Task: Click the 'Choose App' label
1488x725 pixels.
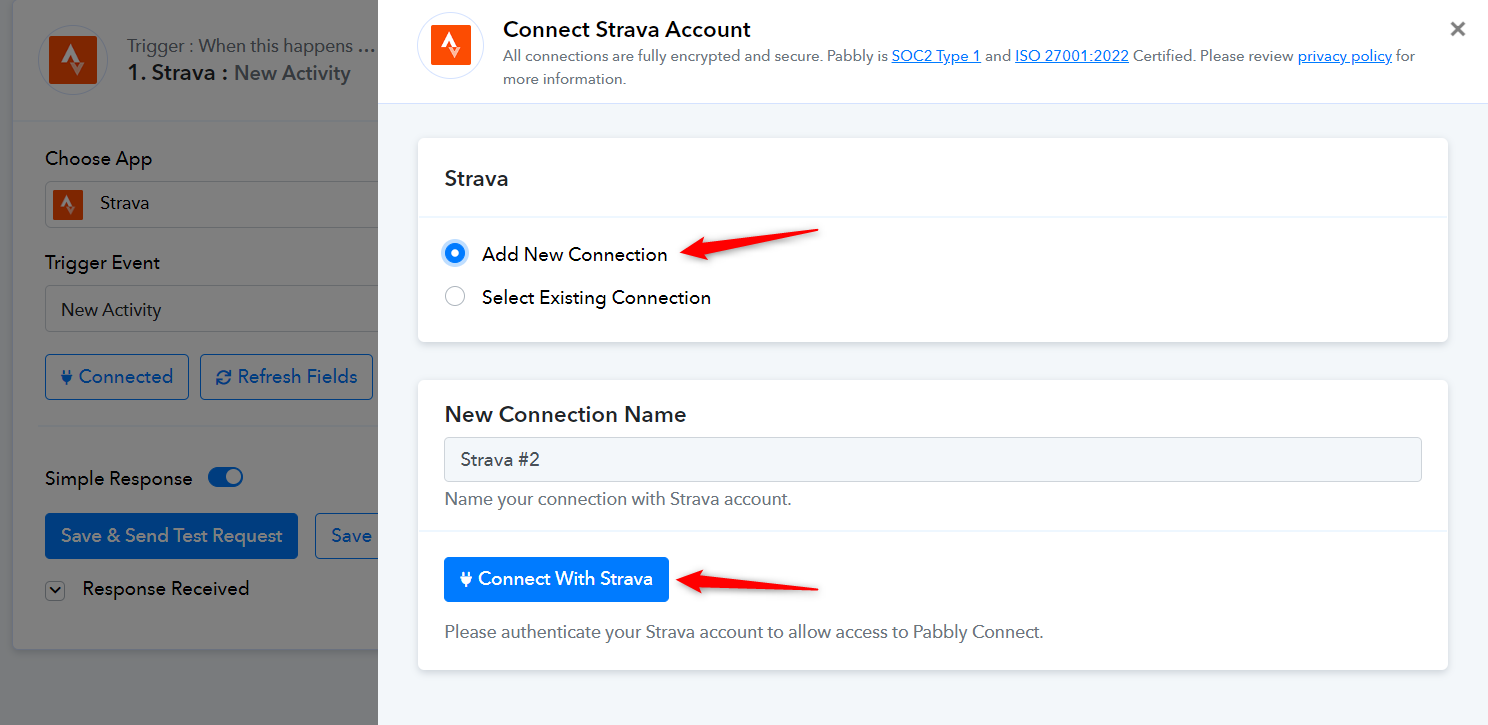Action: tap(99, 159)
